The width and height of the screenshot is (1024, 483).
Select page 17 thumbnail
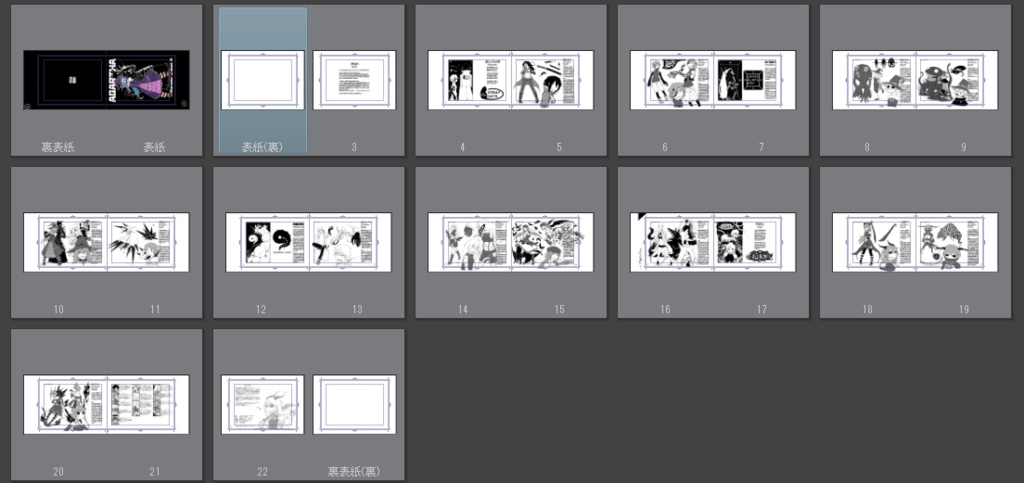pyautogui.click(x=755, y=242)
